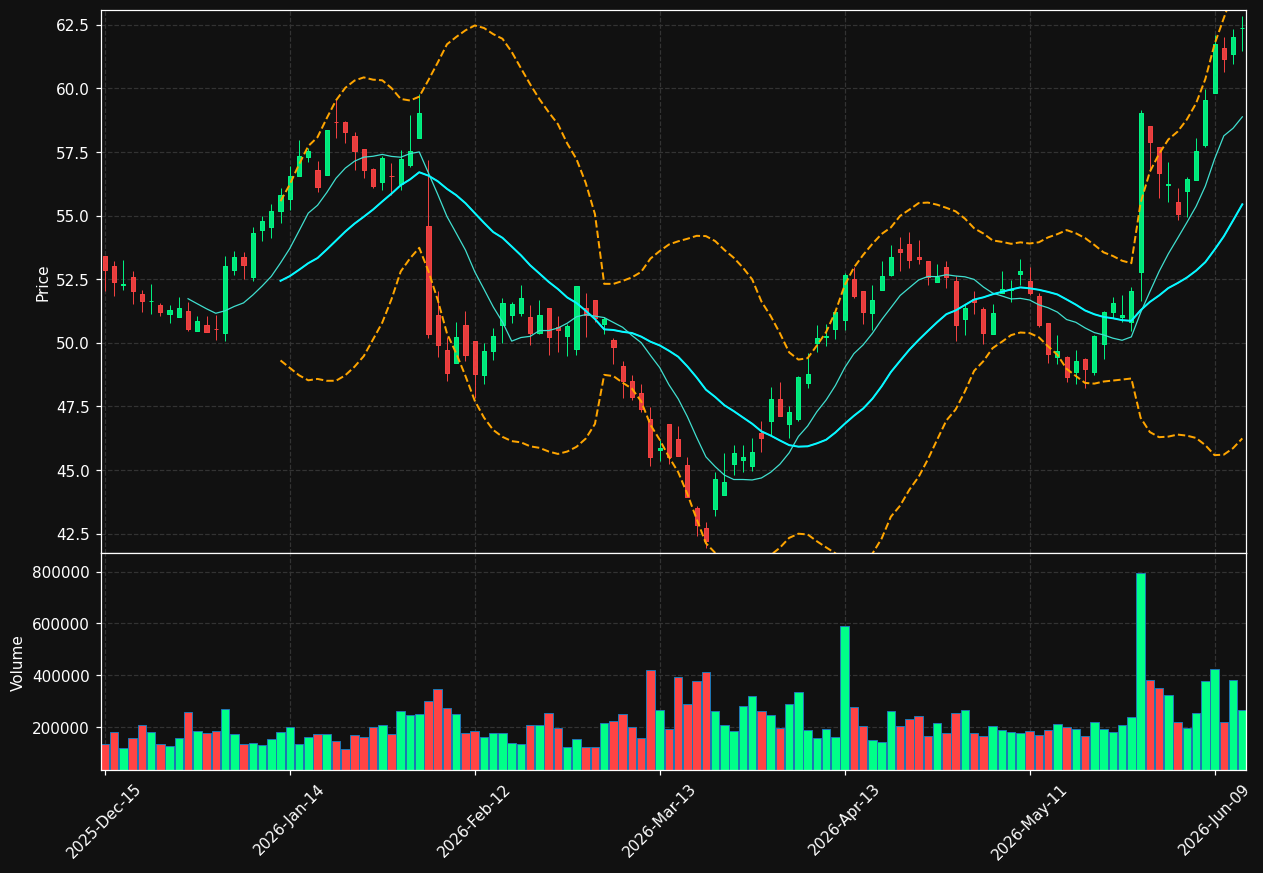Click the 50.0 price tick label

73,343
